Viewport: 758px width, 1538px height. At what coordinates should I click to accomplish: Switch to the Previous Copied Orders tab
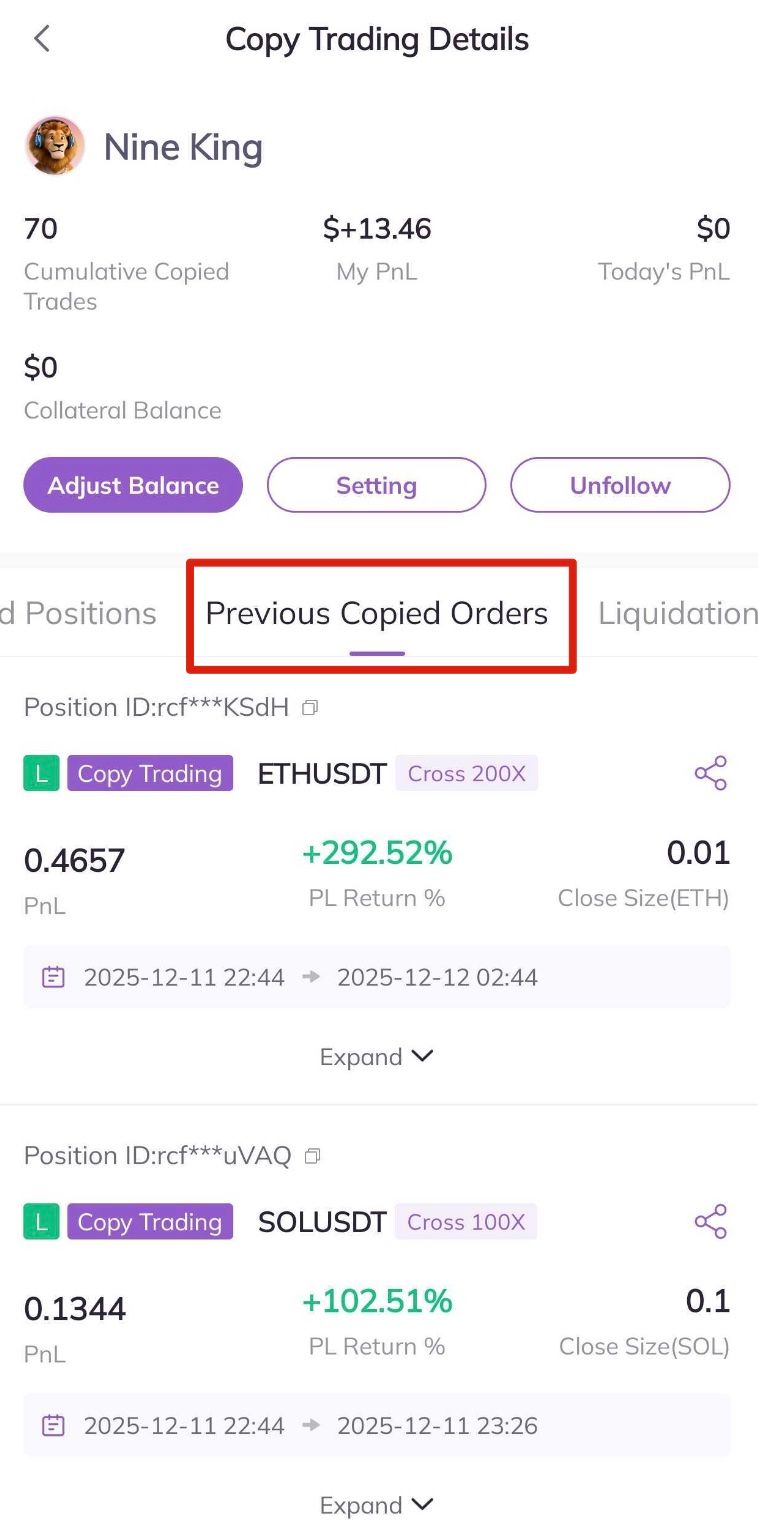coord(377,613)
